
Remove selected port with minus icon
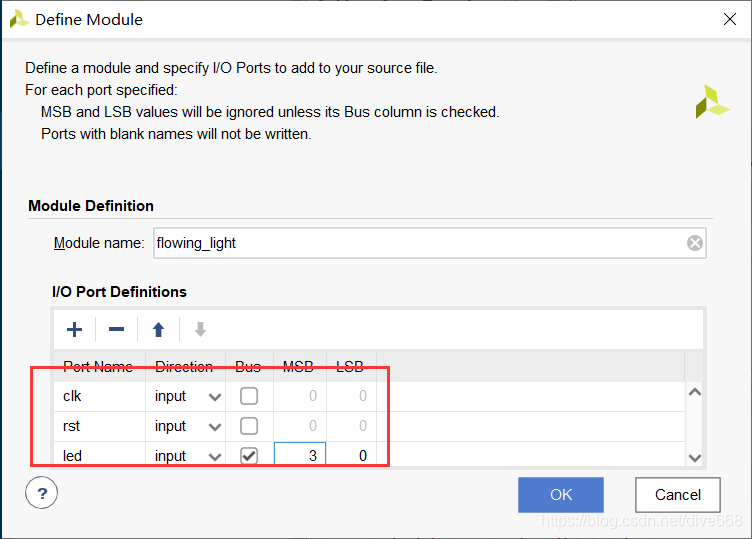117,329
